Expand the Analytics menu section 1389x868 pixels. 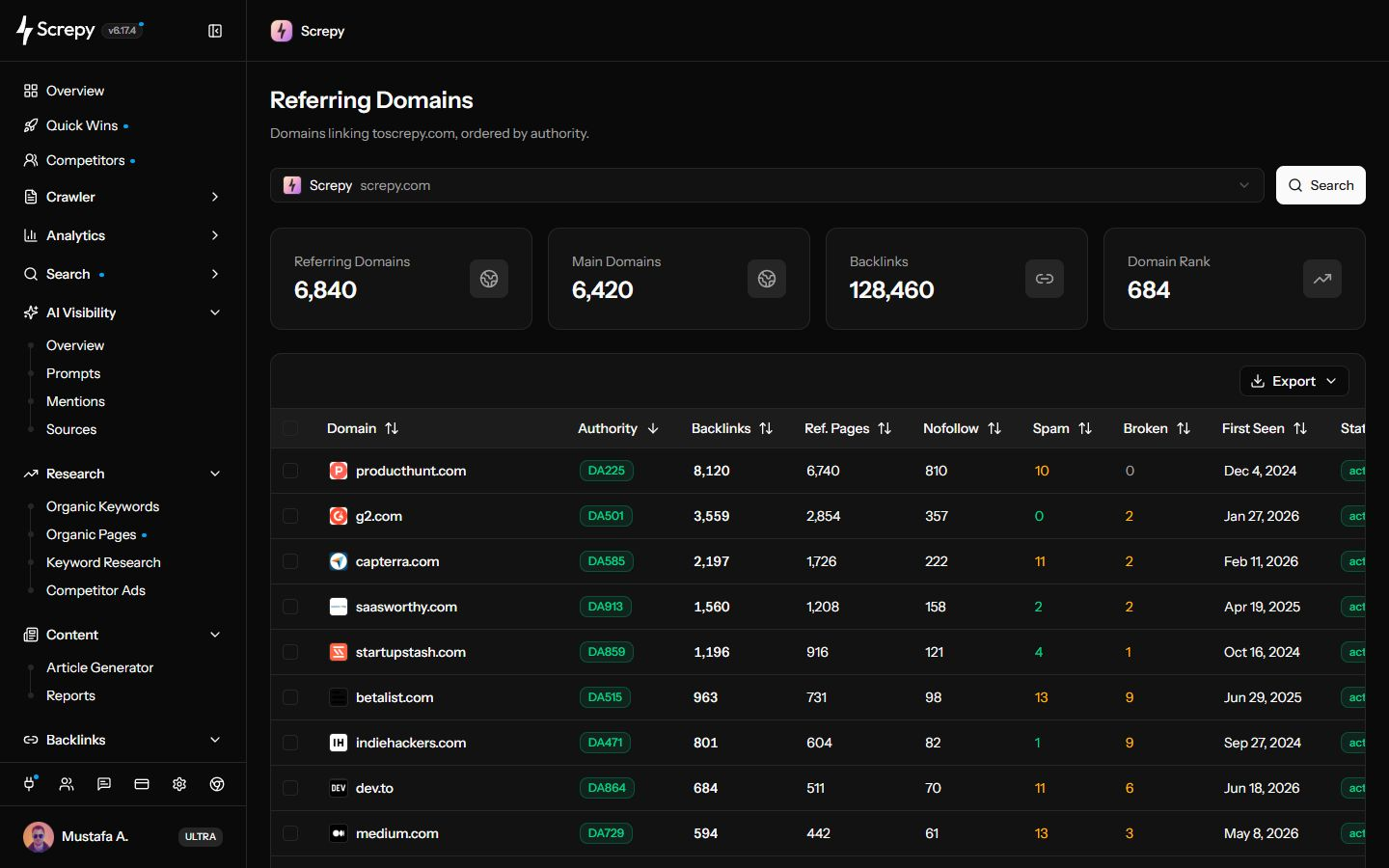click(x=122, y=235)
